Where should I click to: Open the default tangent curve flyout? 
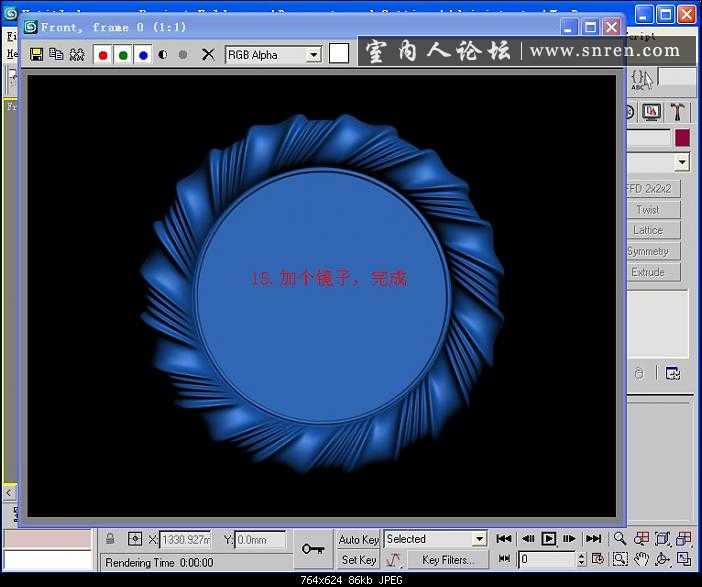(x=393, y=560)
